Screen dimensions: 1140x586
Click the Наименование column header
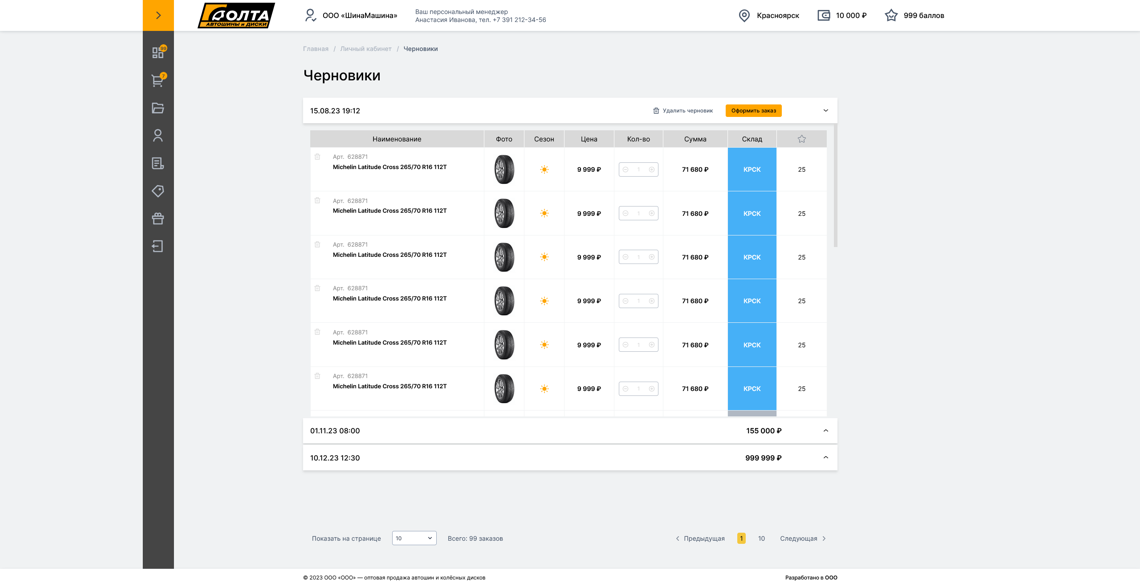[397, 139]
